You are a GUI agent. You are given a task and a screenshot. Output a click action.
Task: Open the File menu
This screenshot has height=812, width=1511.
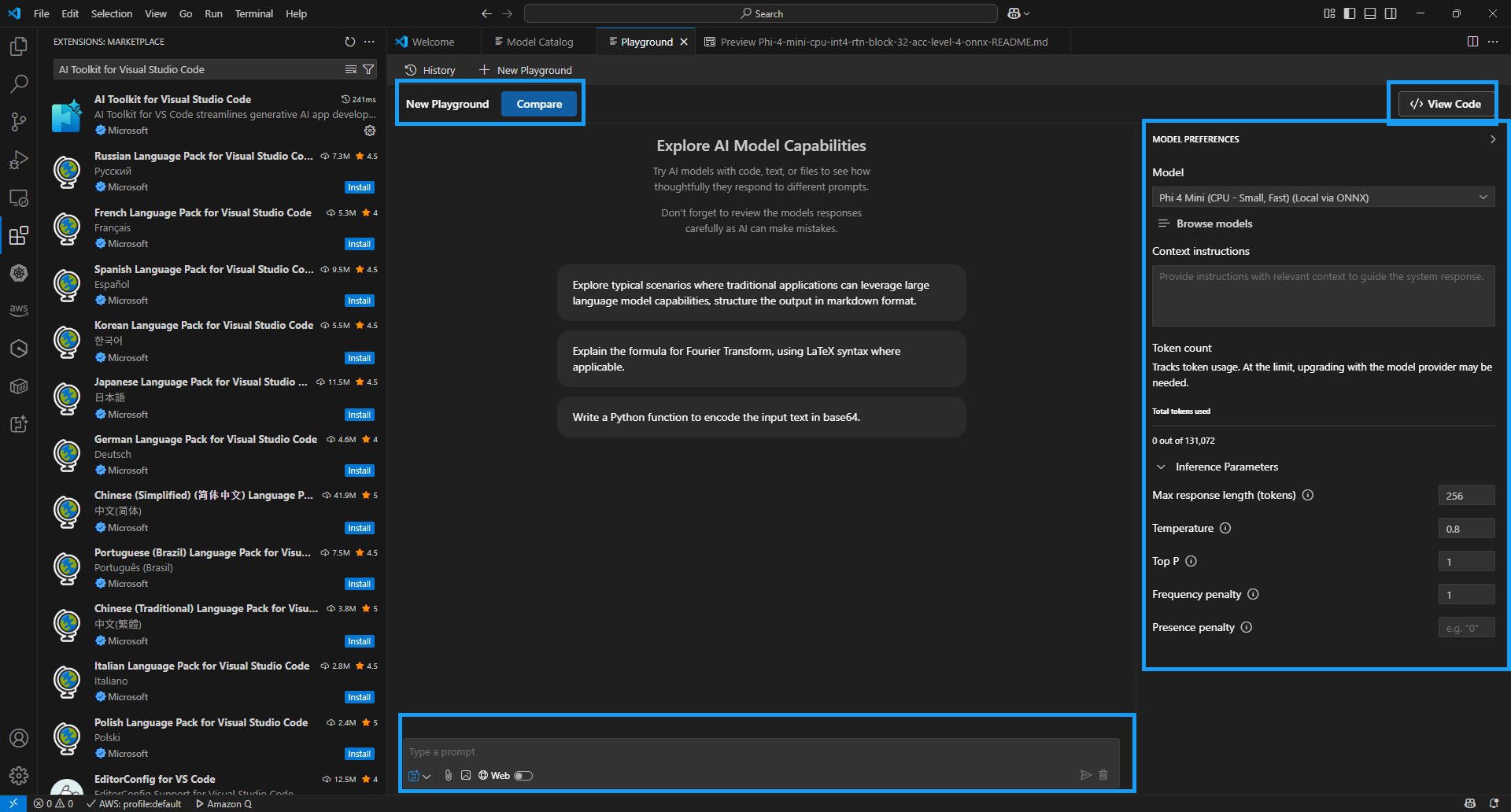[42, 13]
